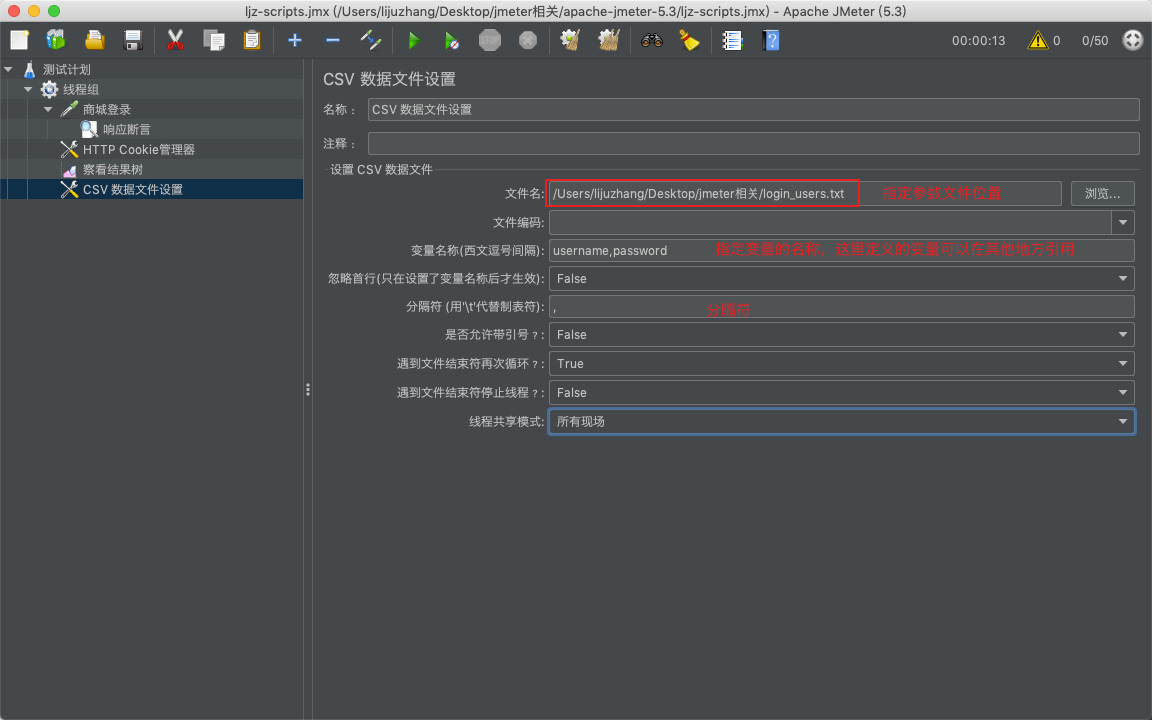Click the Stop test icon
This screenshot has height=720, width=1152.
click(x=490, y=40)
